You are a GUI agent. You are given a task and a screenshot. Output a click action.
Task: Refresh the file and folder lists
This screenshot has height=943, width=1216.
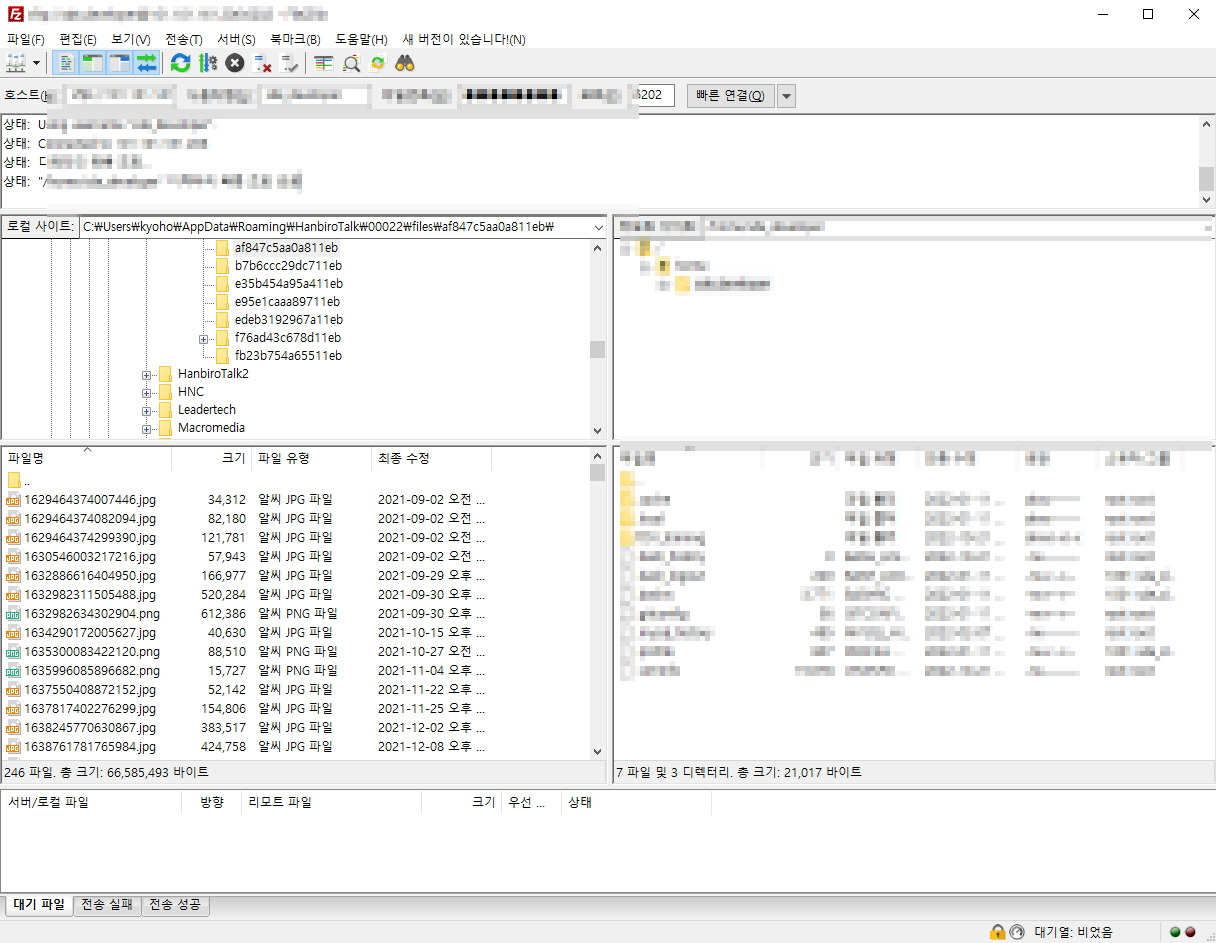(180, 63)
